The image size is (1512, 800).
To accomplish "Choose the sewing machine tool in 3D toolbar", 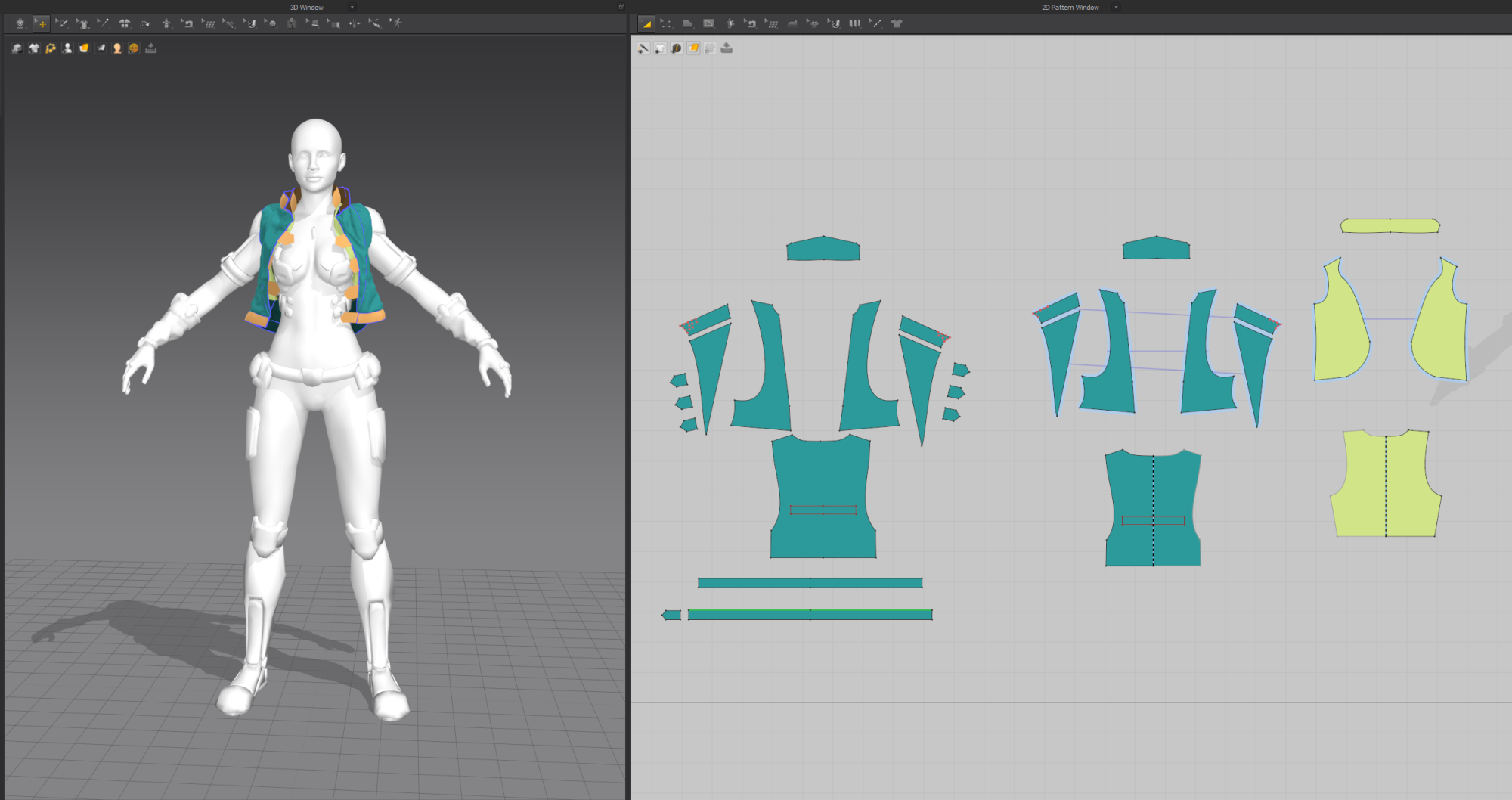I will [187, 24].
